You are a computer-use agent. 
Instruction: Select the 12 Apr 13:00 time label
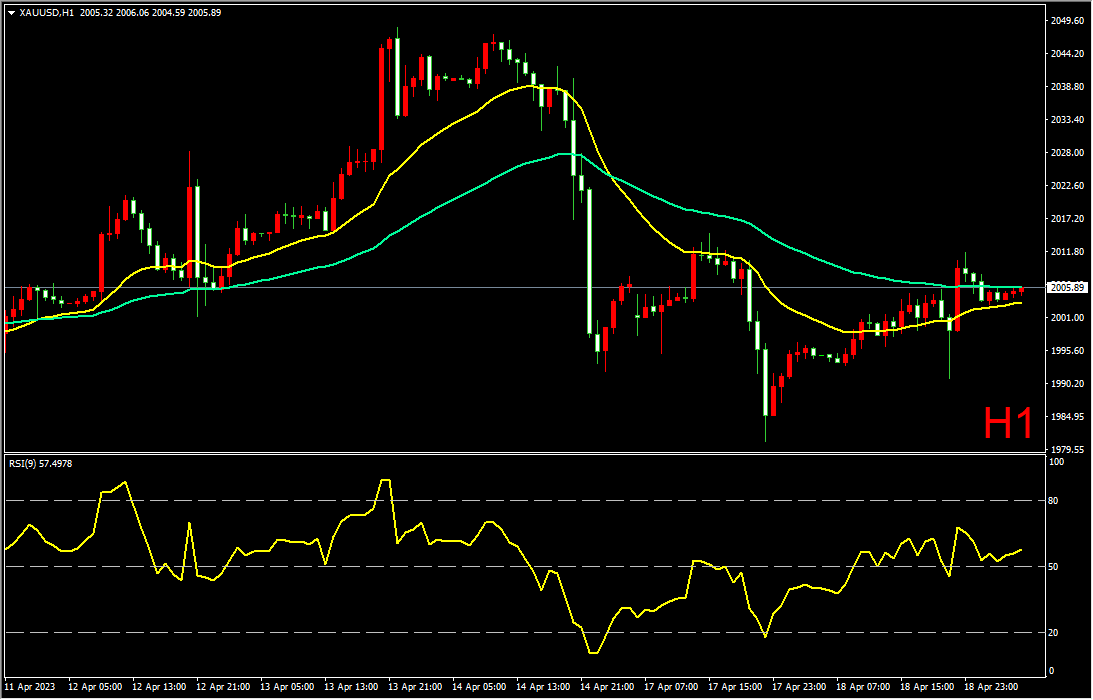(158, 687)
